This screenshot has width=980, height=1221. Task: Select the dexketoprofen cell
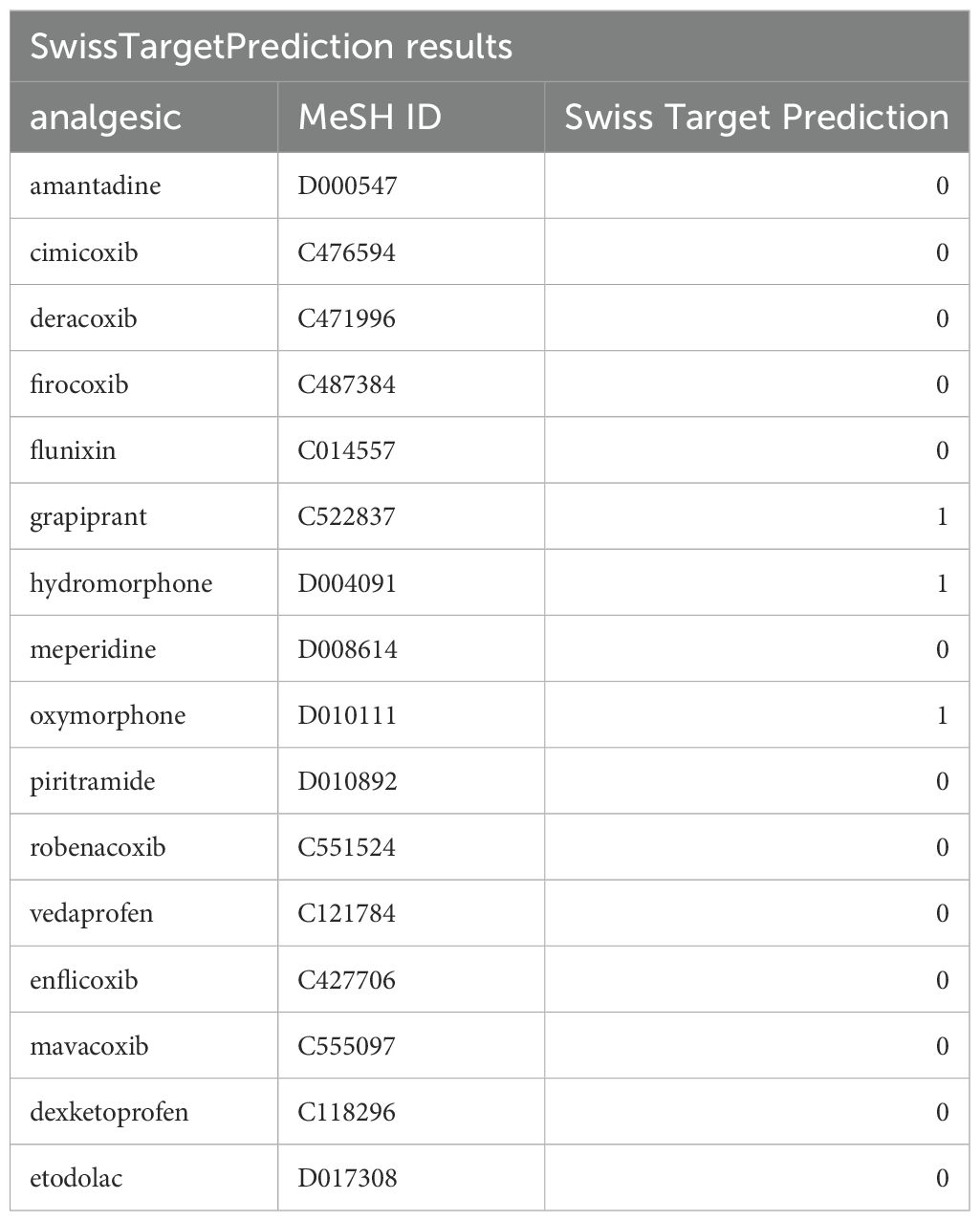click(x=109, y=1112)
